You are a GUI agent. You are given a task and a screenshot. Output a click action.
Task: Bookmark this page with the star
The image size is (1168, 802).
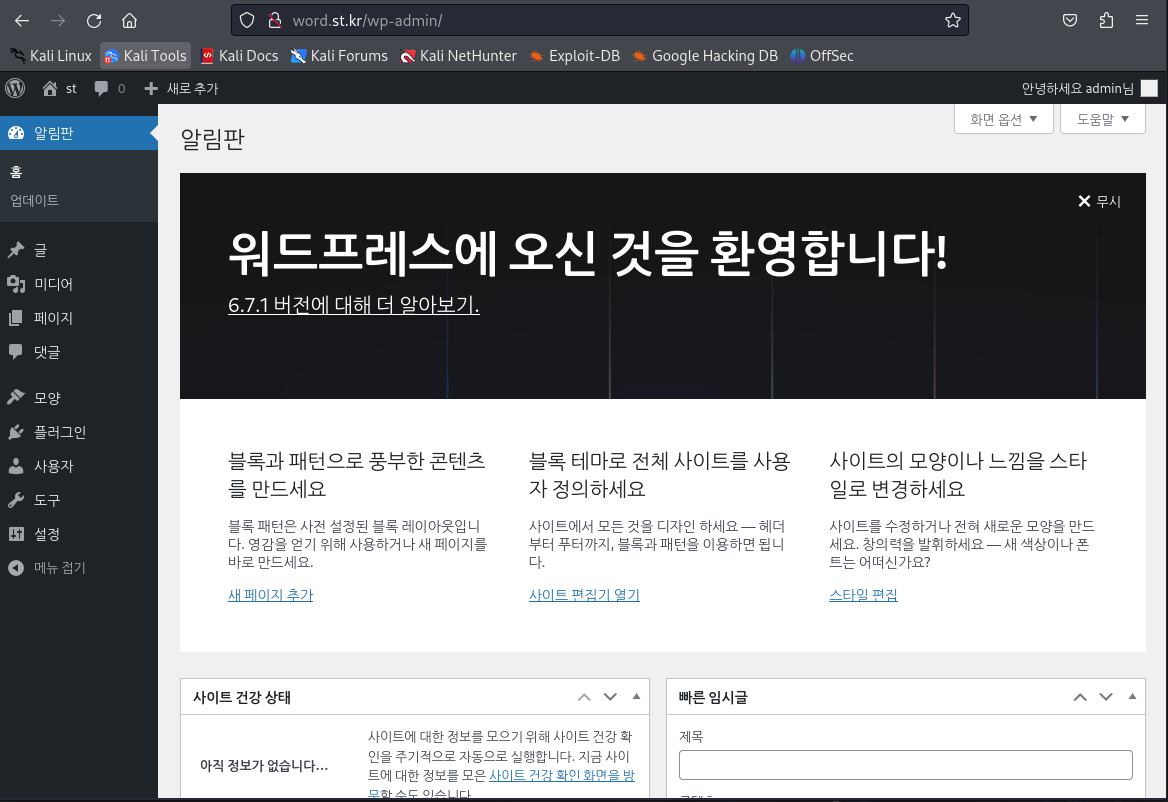pyautogui.click(x=953, y=21)
